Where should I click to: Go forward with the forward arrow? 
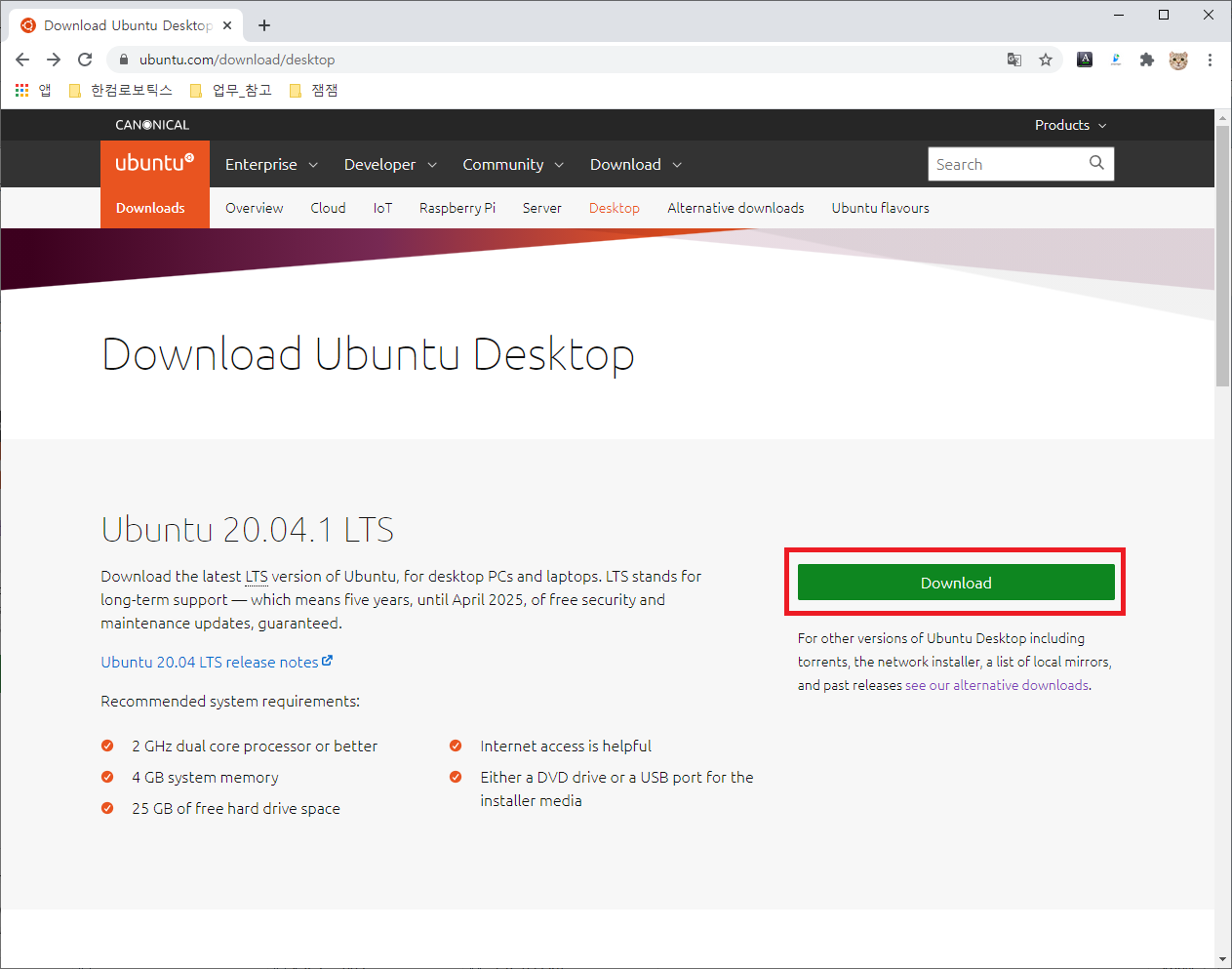(x=54, y=60)
